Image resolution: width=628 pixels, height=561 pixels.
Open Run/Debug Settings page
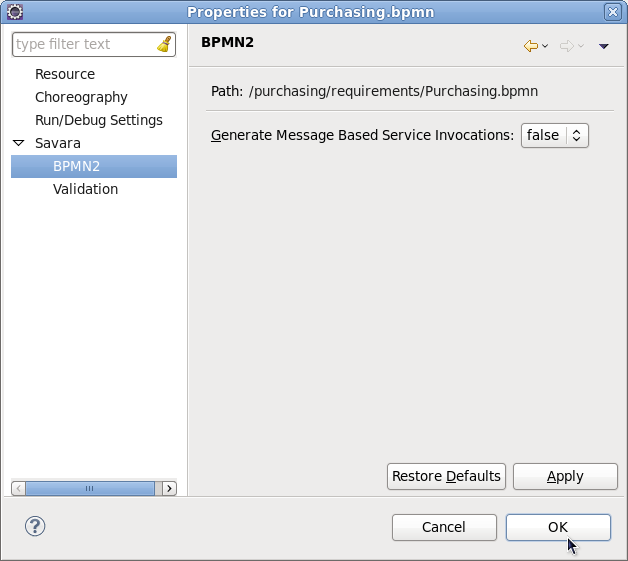tap(98, 120)
